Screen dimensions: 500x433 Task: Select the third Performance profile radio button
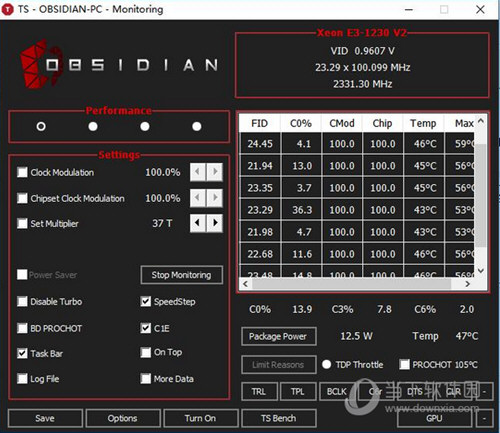(145, 126)
